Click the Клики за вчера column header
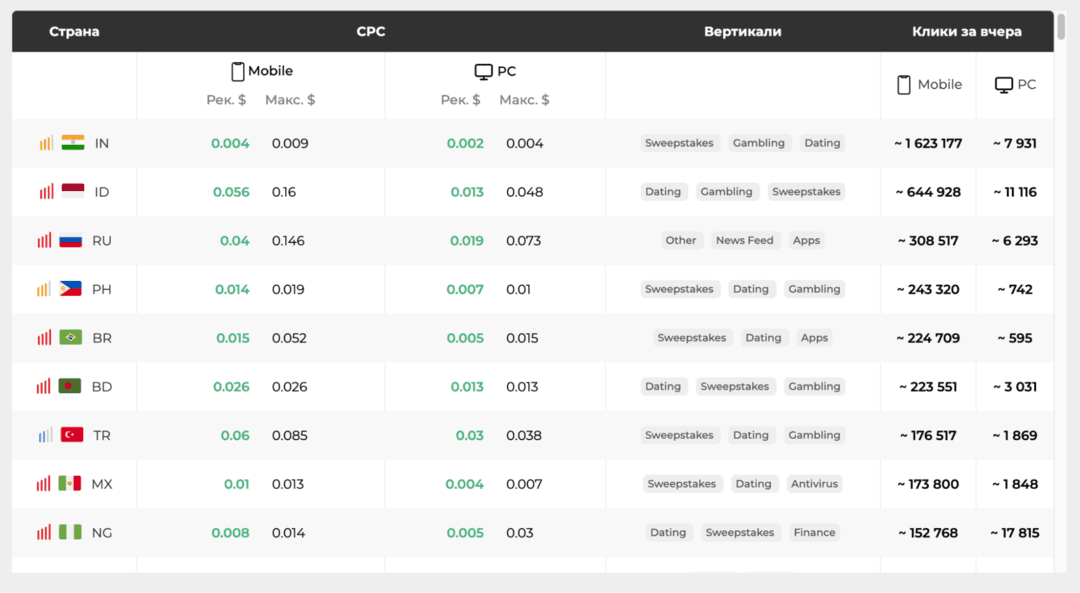The width and height of the screenshot is (1080, 593). (966, 32)
